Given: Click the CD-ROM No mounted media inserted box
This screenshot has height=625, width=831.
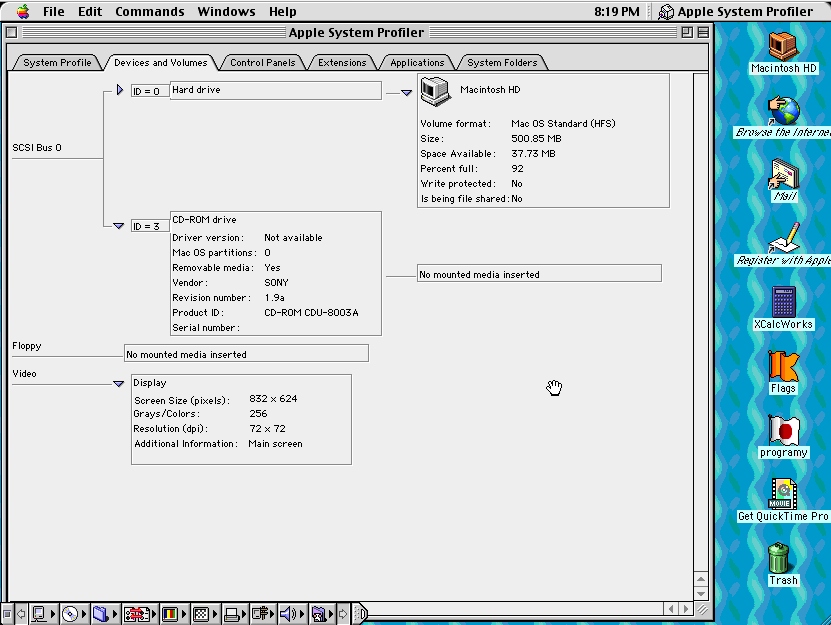Looking at the screenshot, I should (540, 274).
